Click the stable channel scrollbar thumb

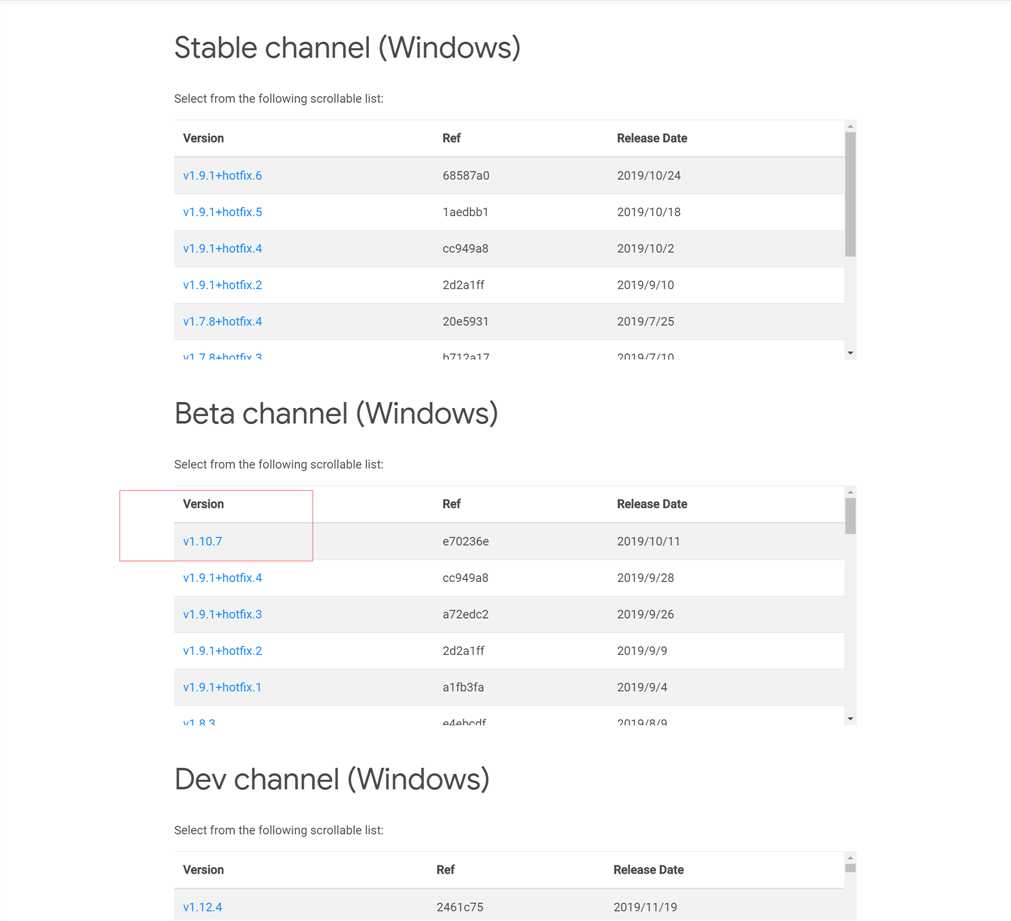[850, 194]
